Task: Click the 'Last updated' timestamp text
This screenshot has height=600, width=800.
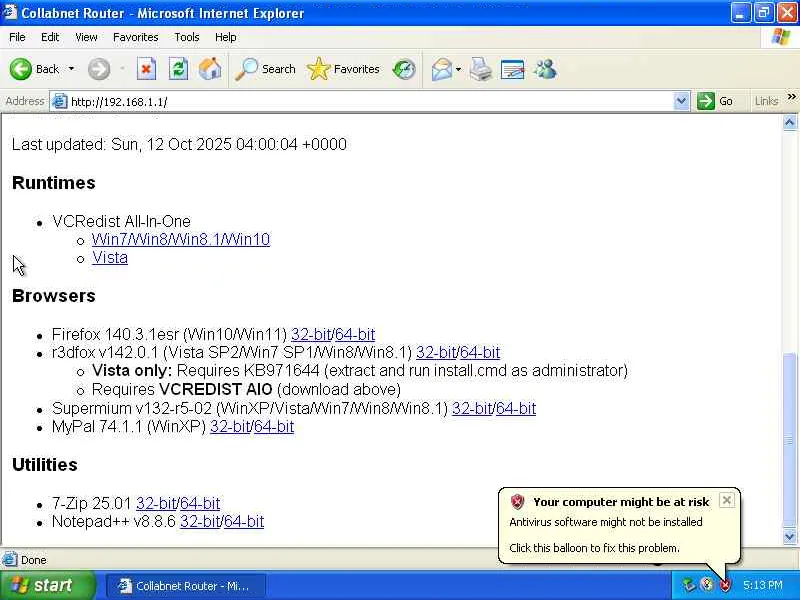Action: click(179, 144)
